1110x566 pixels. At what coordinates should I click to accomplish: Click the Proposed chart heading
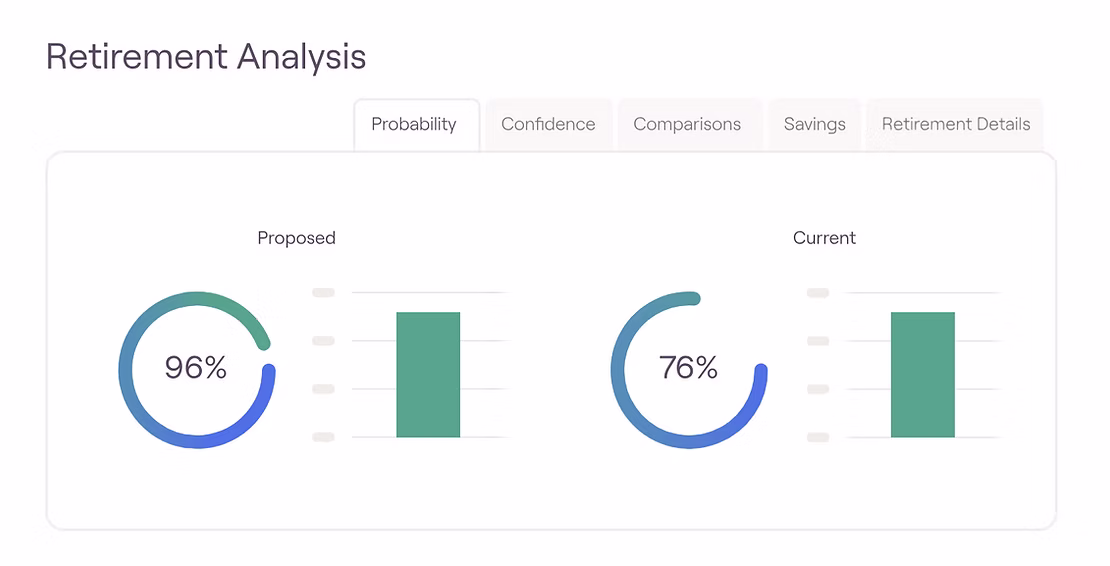click(296, 238)
